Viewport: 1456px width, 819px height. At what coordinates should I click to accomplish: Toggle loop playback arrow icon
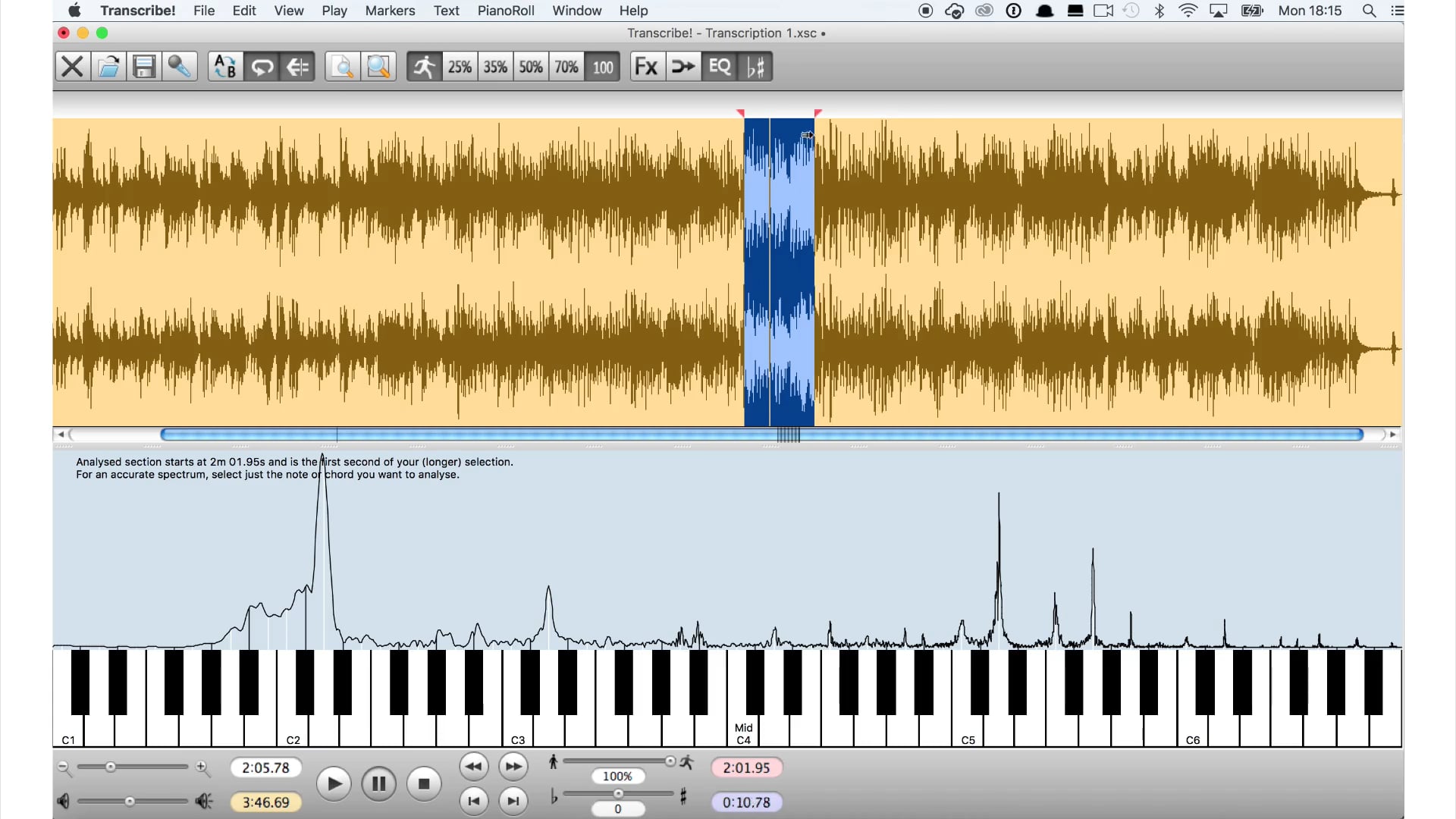point(262,67)
